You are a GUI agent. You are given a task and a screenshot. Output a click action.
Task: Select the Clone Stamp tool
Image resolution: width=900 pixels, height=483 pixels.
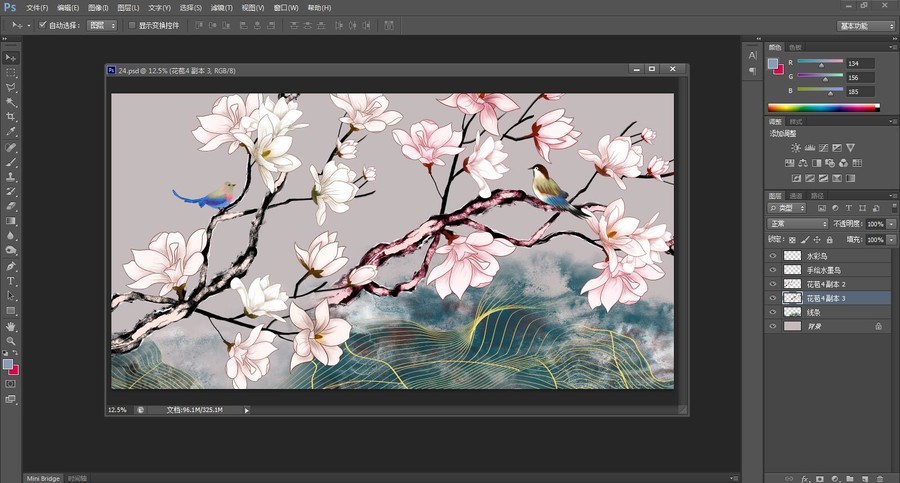[x=11, y=177]
